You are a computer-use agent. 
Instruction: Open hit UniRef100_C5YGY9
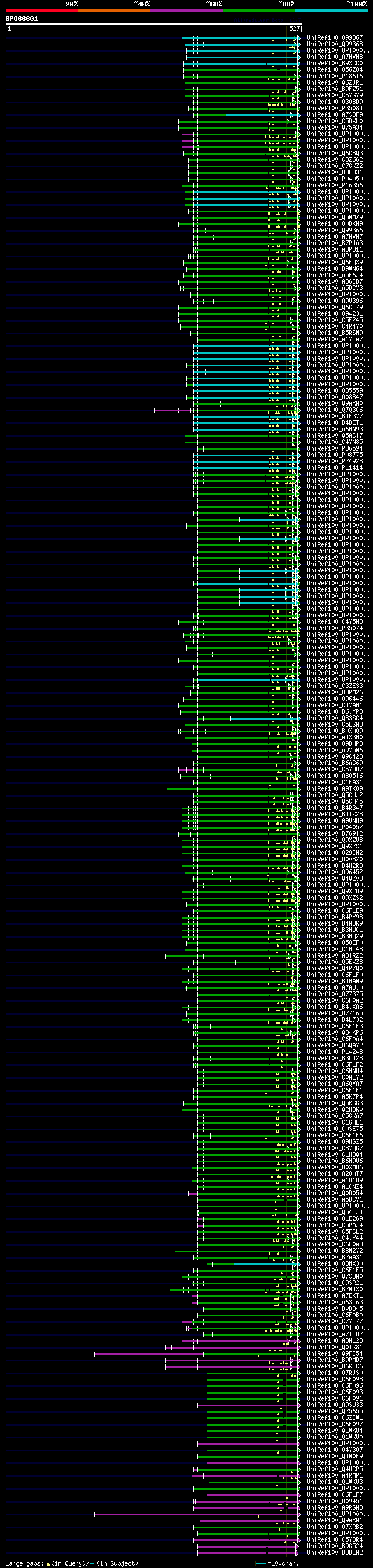pos(335,95)
